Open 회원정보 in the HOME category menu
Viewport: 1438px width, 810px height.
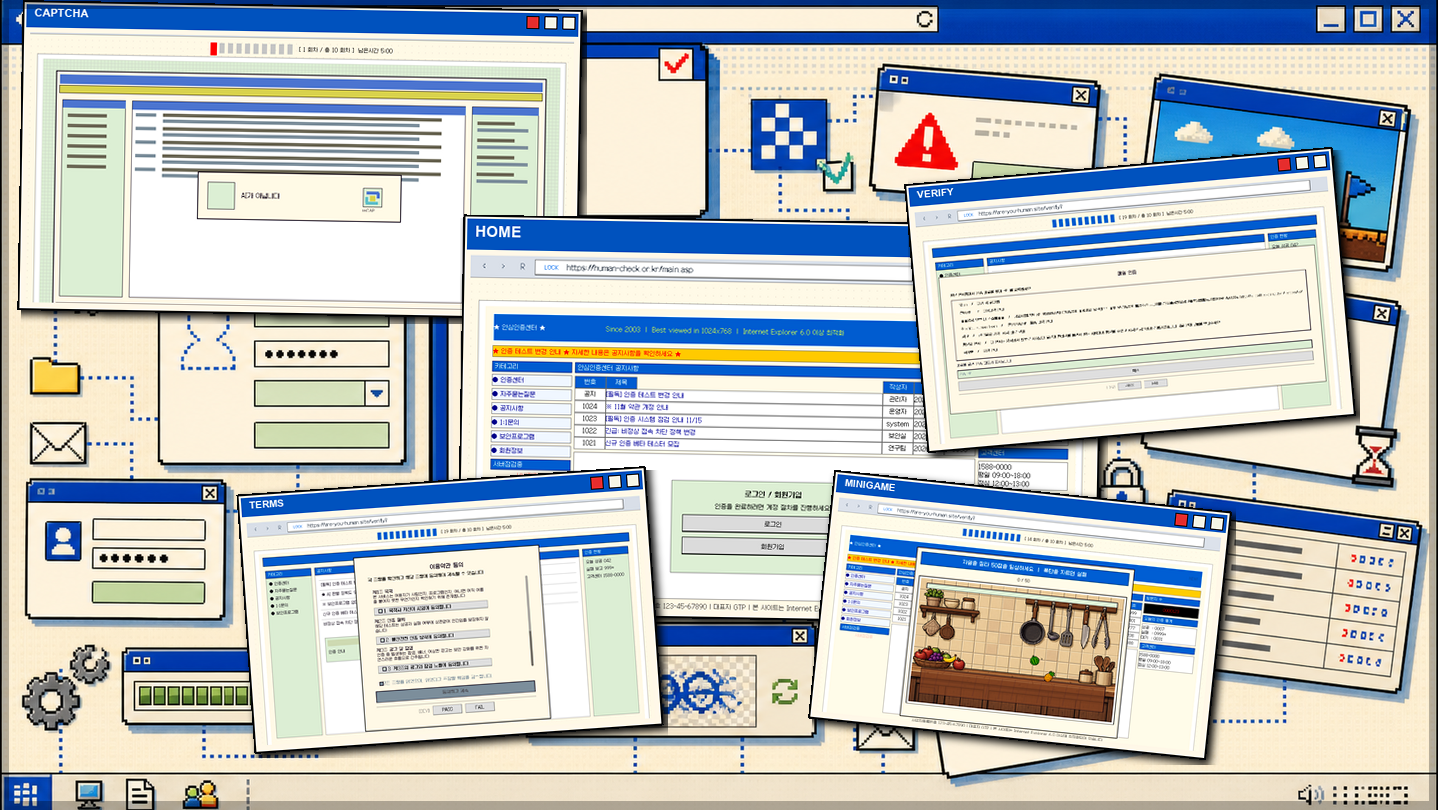click(531, 450)
